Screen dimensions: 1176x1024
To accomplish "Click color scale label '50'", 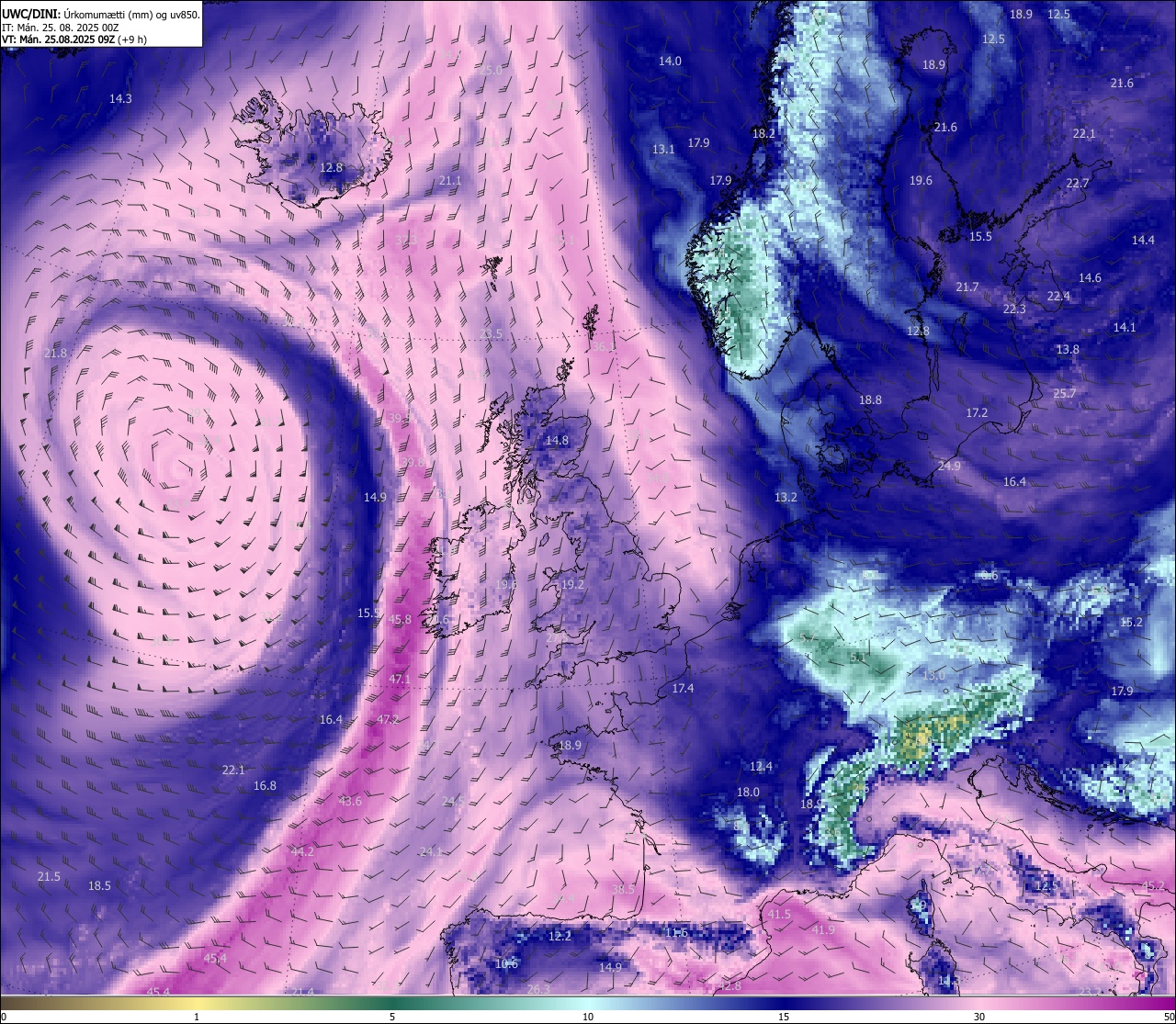I will click(1169, 1017).
